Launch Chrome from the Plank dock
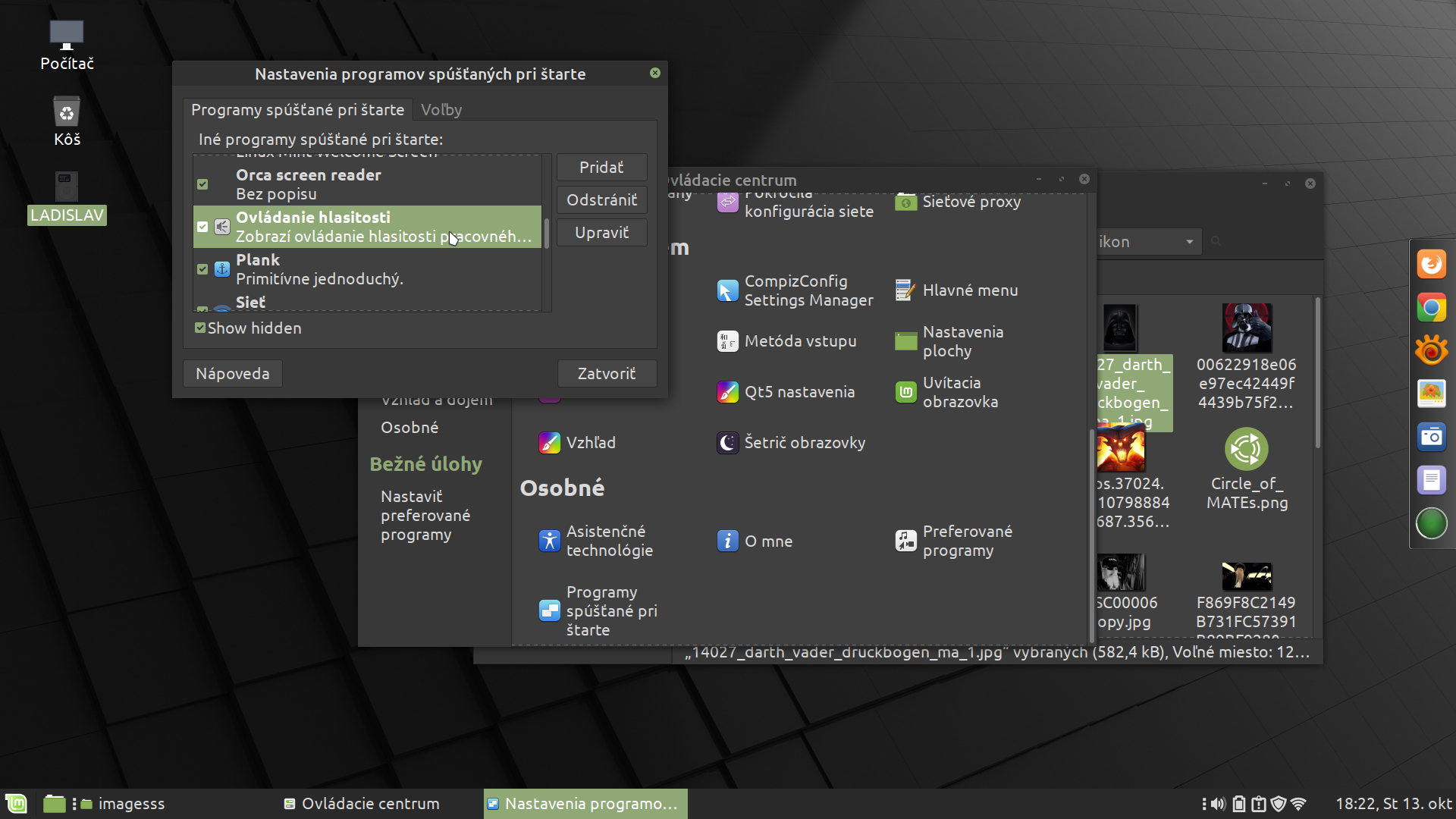Screen dimensions: 1456x819 click(x=1431, y=308)
